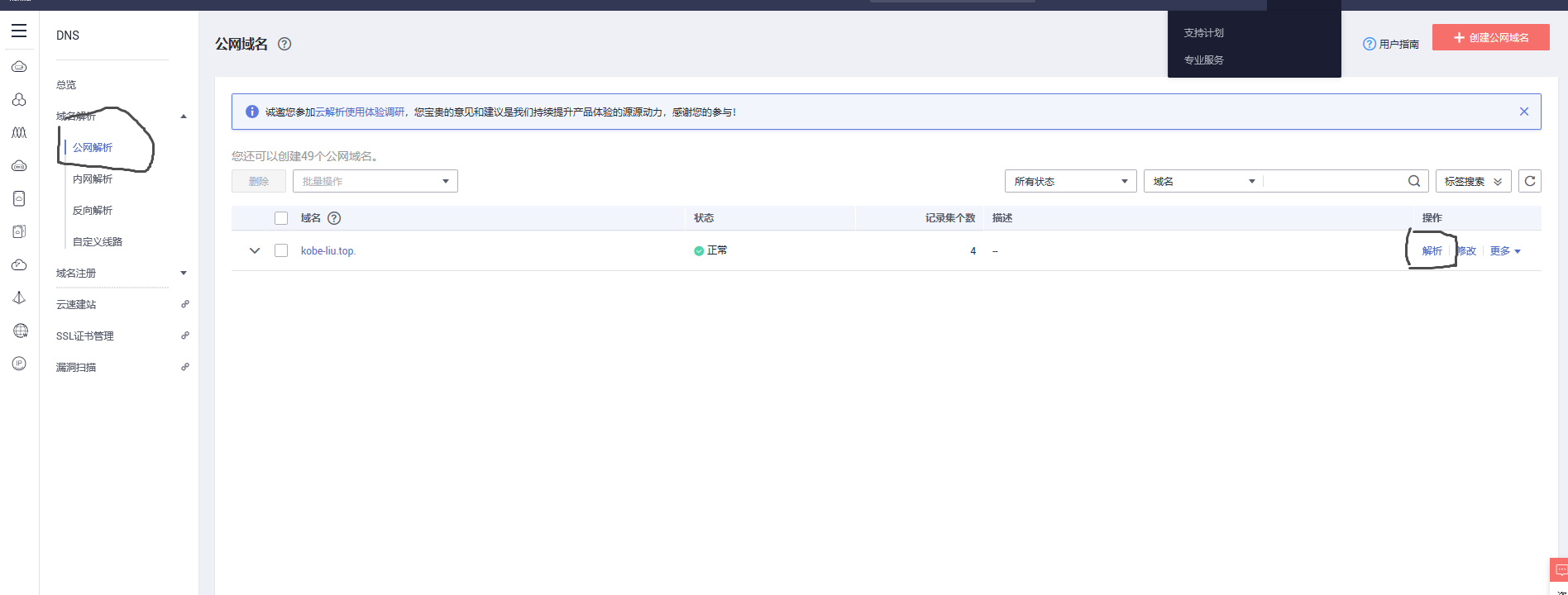Click the search magnifier icon
1568x595 pixels.
tap(1414, 181)
